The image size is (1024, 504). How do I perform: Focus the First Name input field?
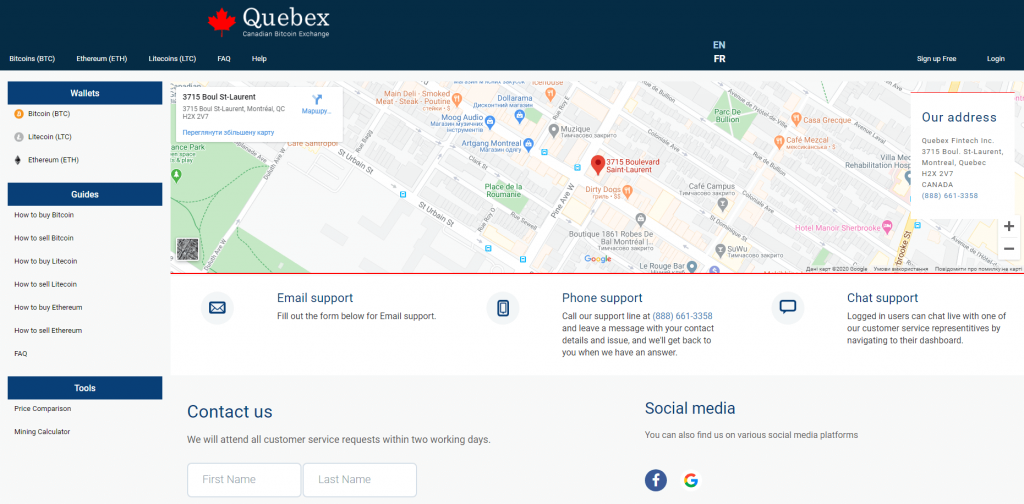(244, 480)
